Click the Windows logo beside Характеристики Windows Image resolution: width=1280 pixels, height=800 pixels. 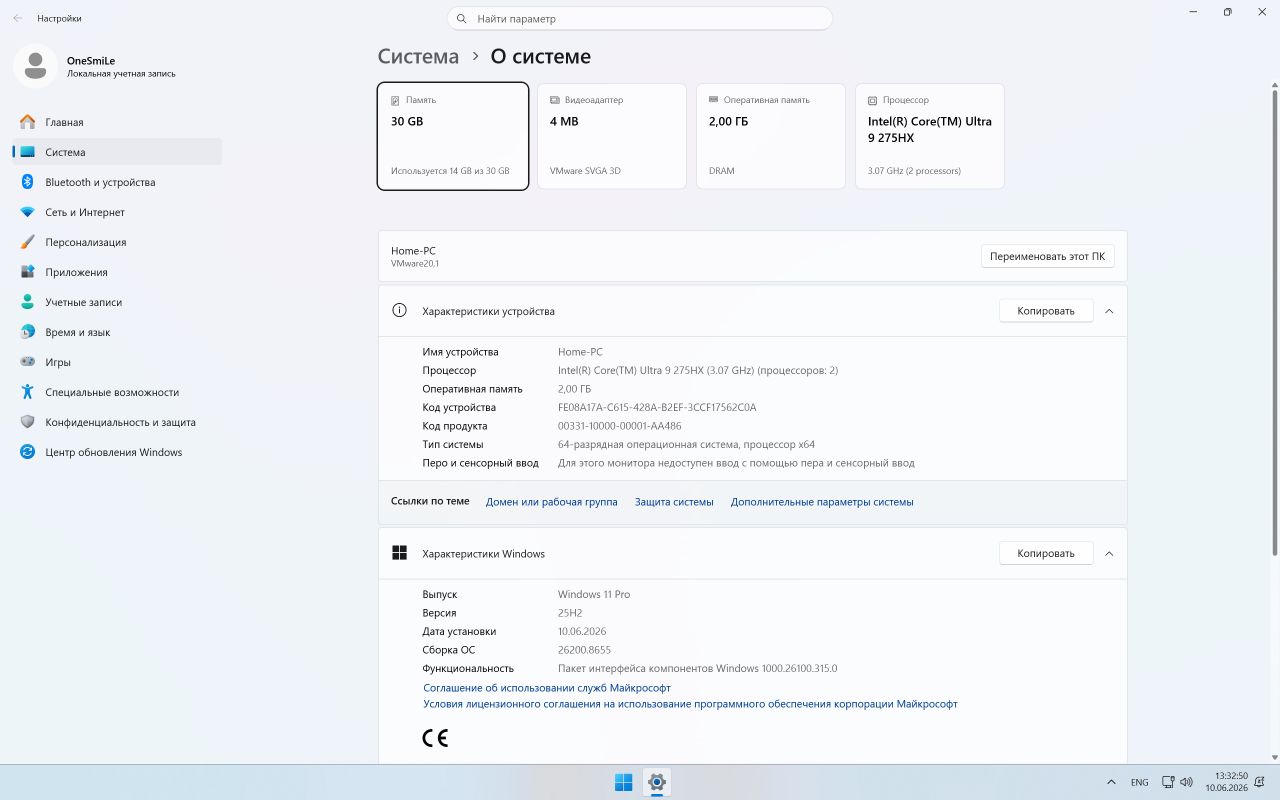coord(399,553)
